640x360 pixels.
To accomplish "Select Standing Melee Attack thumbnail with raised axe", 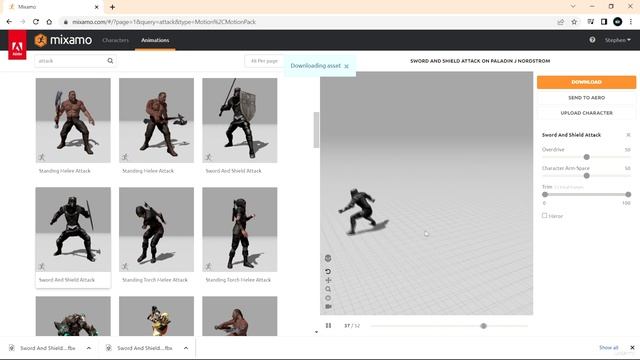I will [73, 120].
